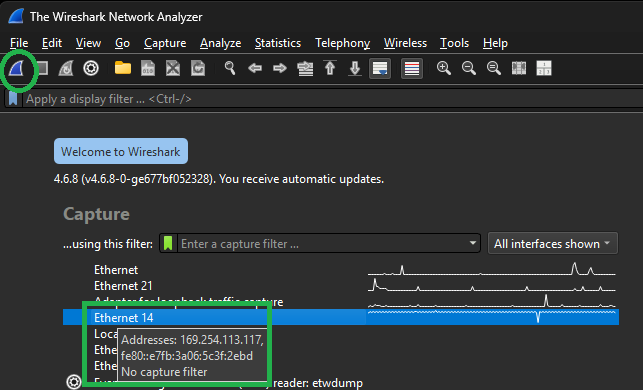Go forward in packet history arrow
Viewport: 643px width, 390px height.
280,68
